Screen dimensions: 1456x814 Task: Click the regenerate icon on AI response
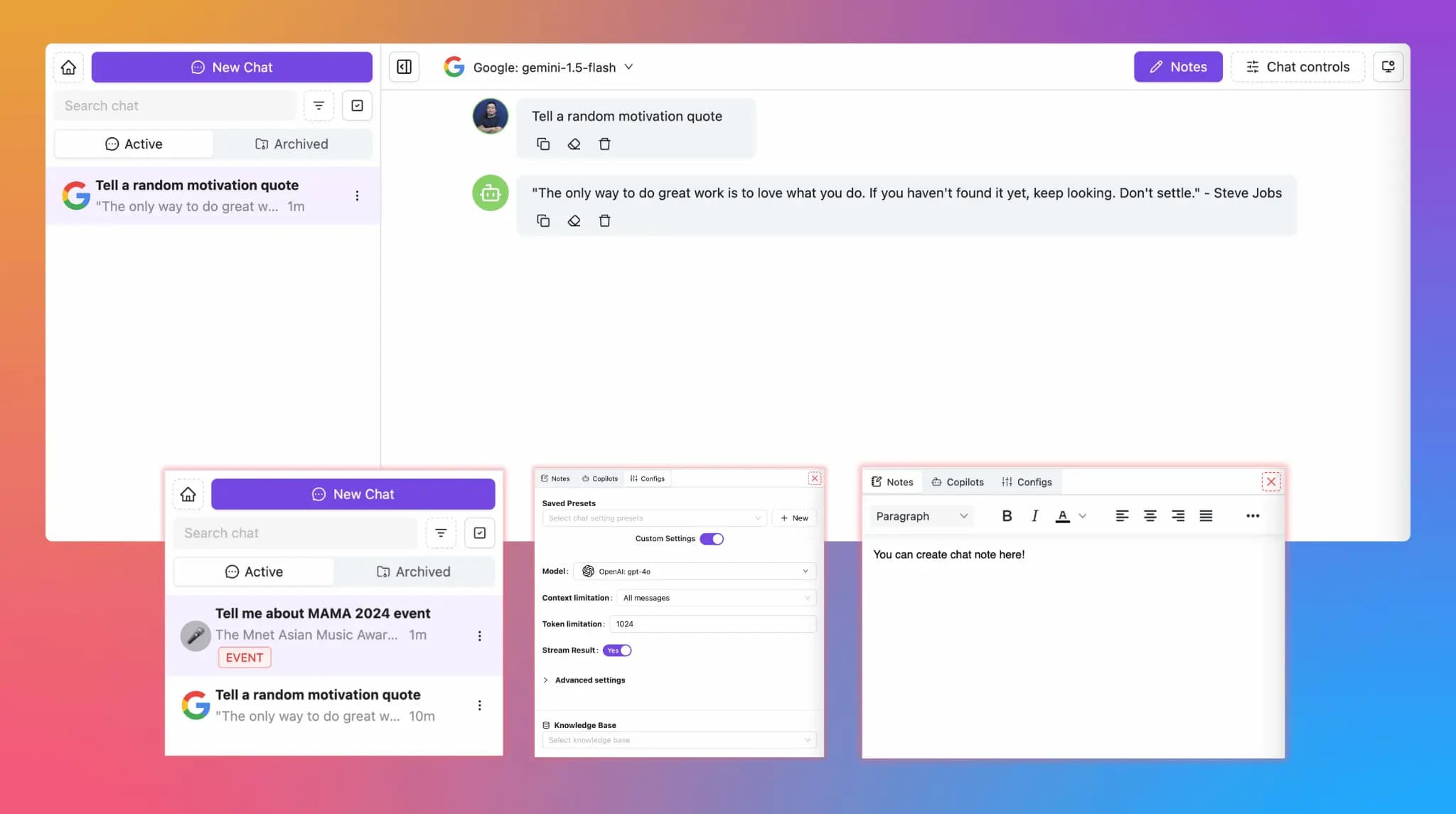(x=573, y=221)
